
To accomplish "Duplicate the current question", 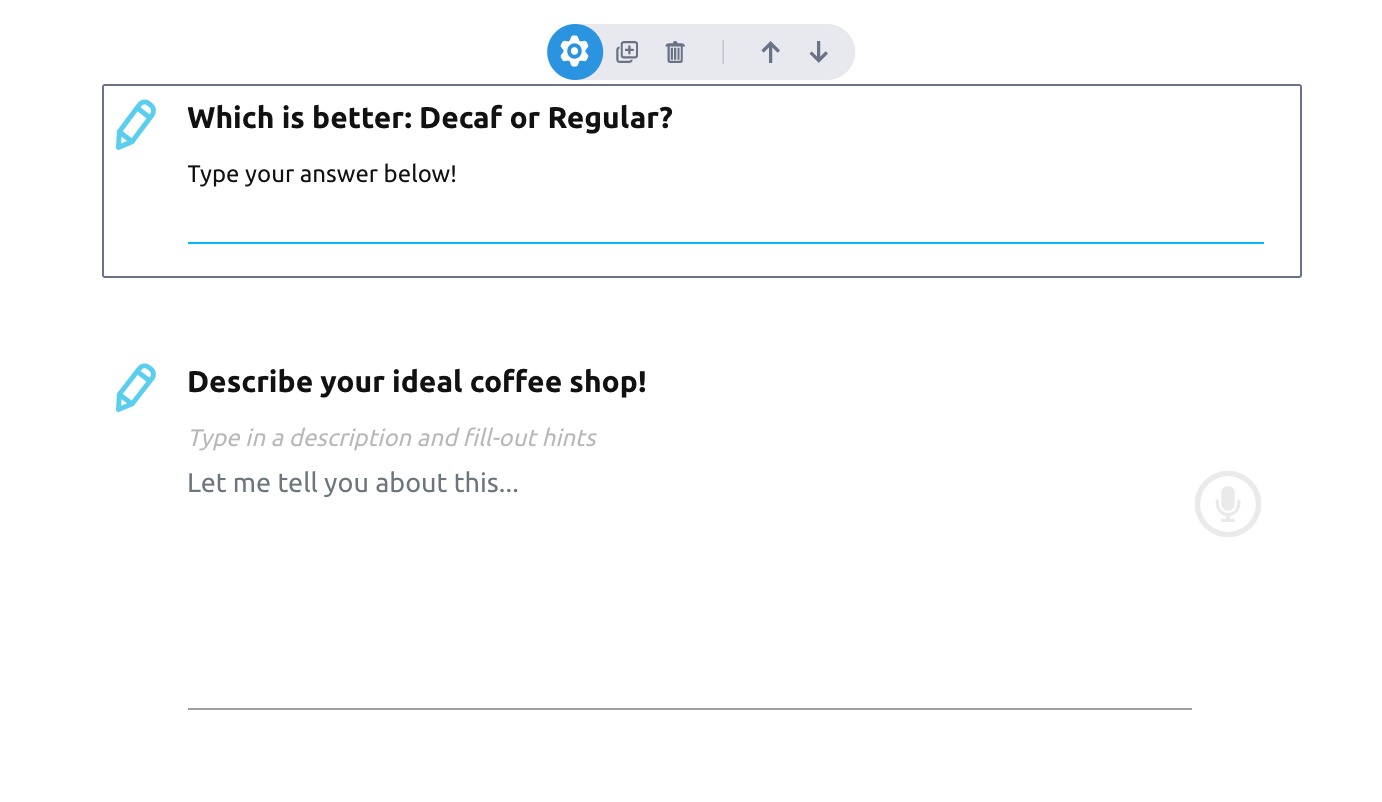I will [x=627, y=51].
